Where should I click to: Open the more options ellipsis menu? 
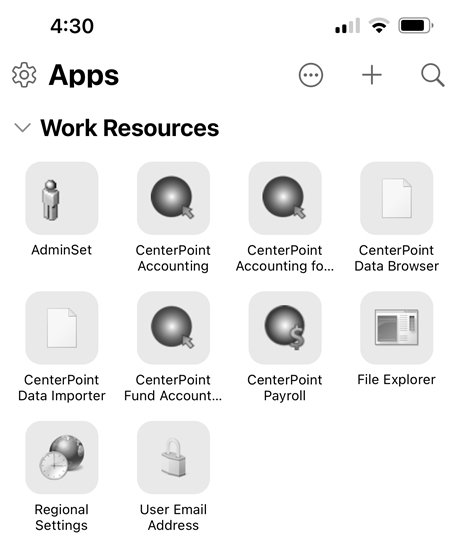[x=311, y=75]
